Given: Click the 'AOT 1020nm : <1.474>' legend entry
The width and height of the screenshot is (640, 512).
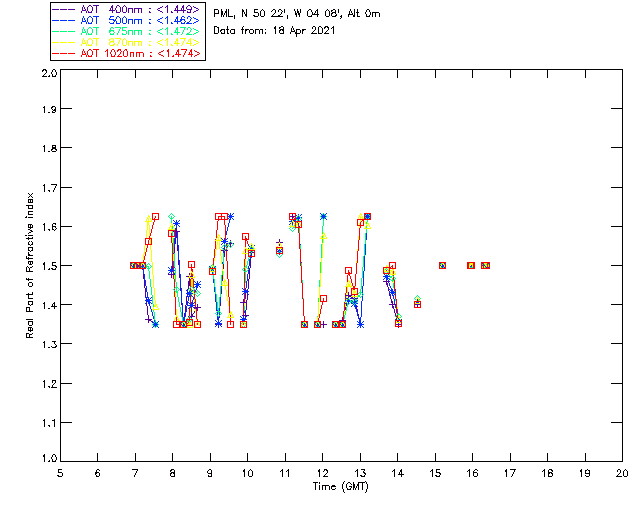Looking at the screenshot, I should pyautogui.click(x=127, y=53).
